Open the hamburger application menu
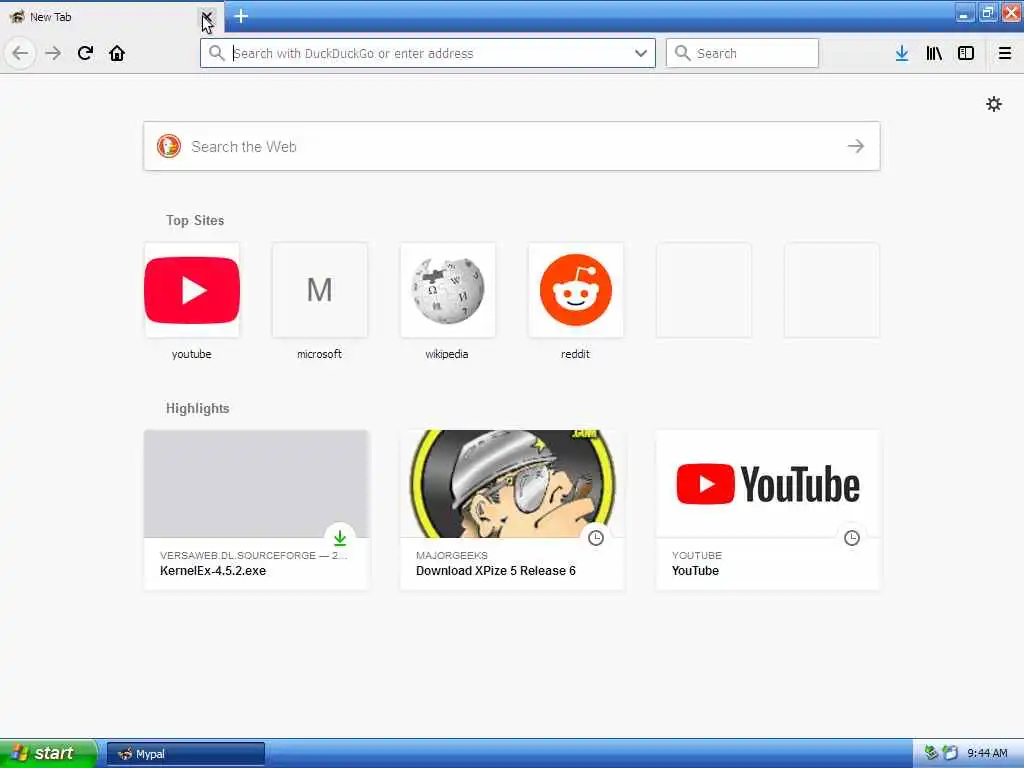 [x=1005, y=53]
